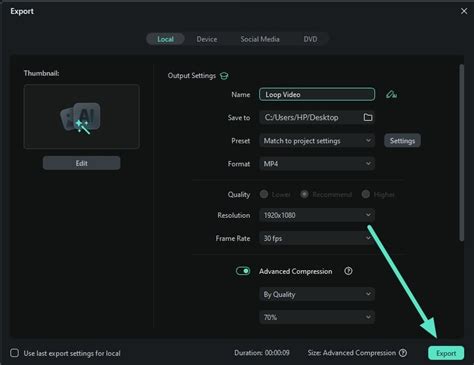Image resolution: width=474 pixels, height=365 pixels.
Task: Open the Format MP4 dropdown
Action: [317, 164]
